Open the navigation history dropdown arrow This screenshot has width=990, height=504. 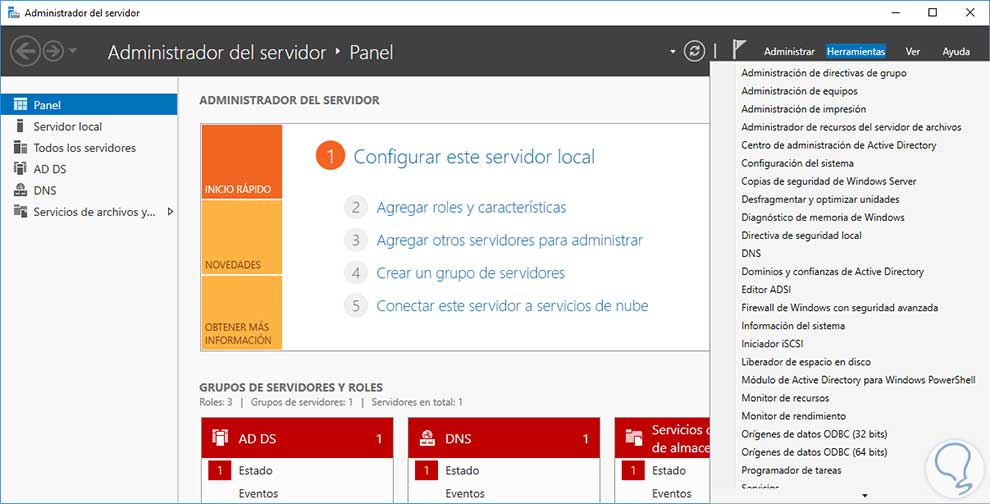click(x=73, y=51)
